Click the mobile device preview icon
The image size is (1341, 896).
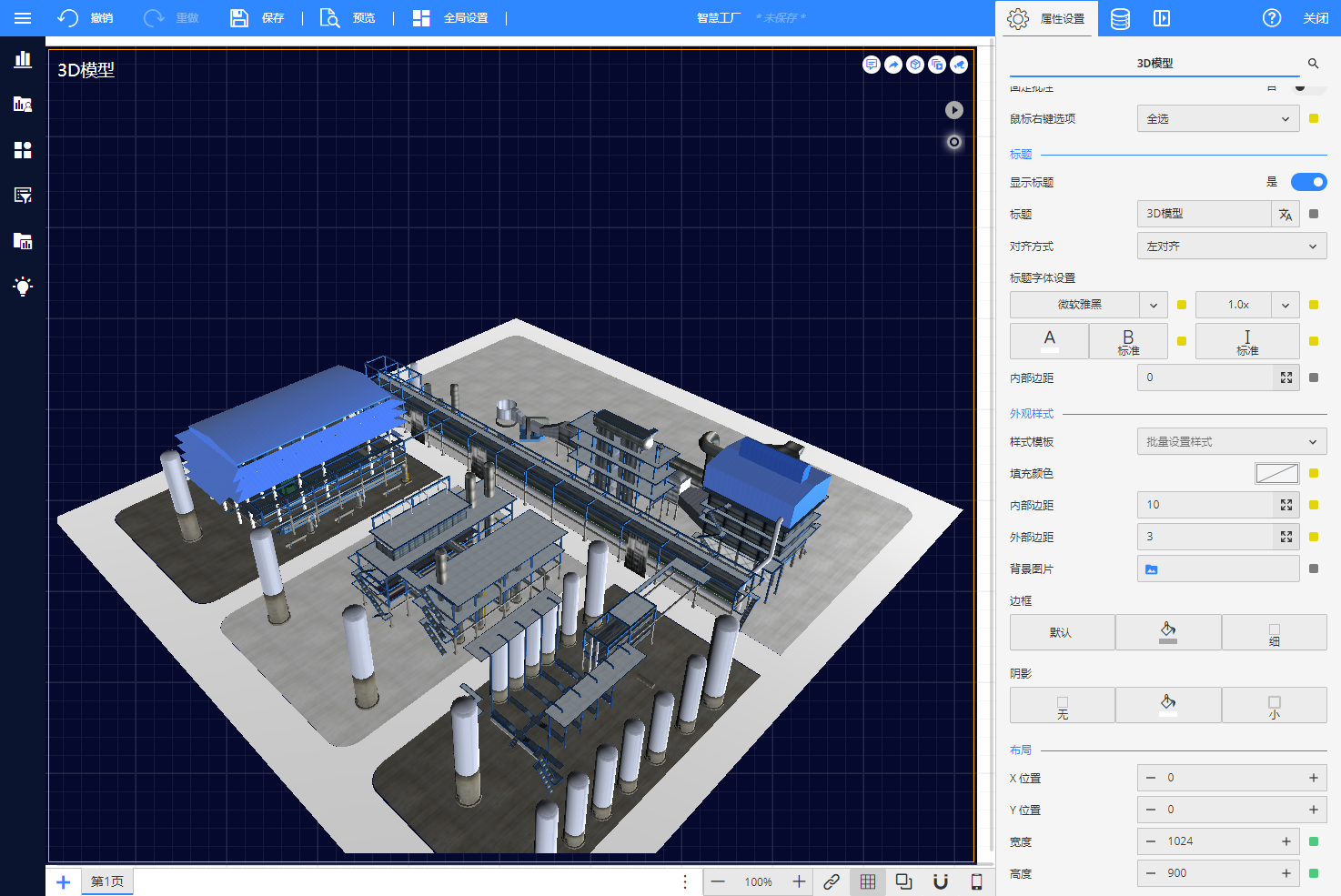click(976, 881)
